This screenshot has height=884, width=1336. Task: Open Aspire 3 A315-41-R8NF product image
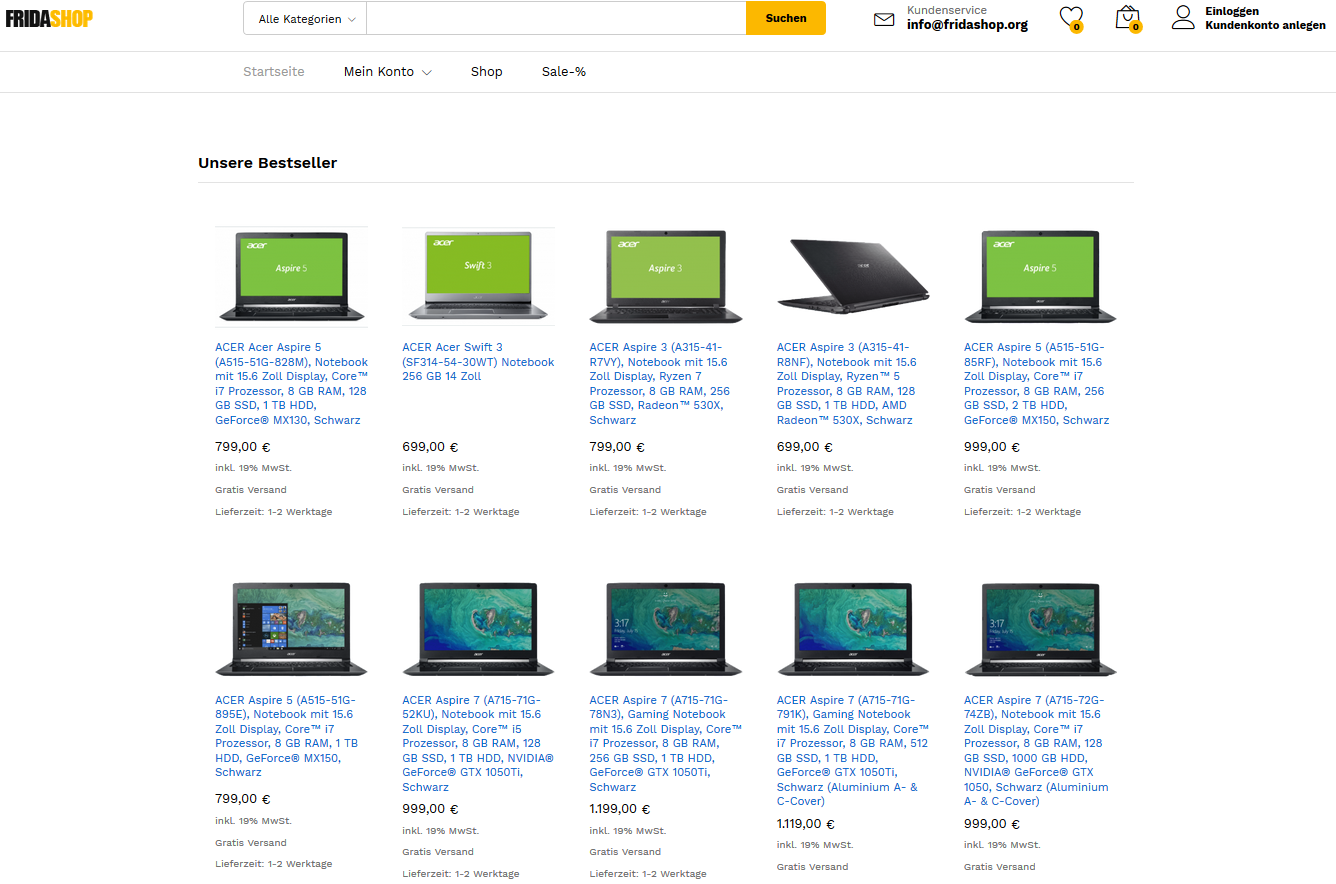853,277
